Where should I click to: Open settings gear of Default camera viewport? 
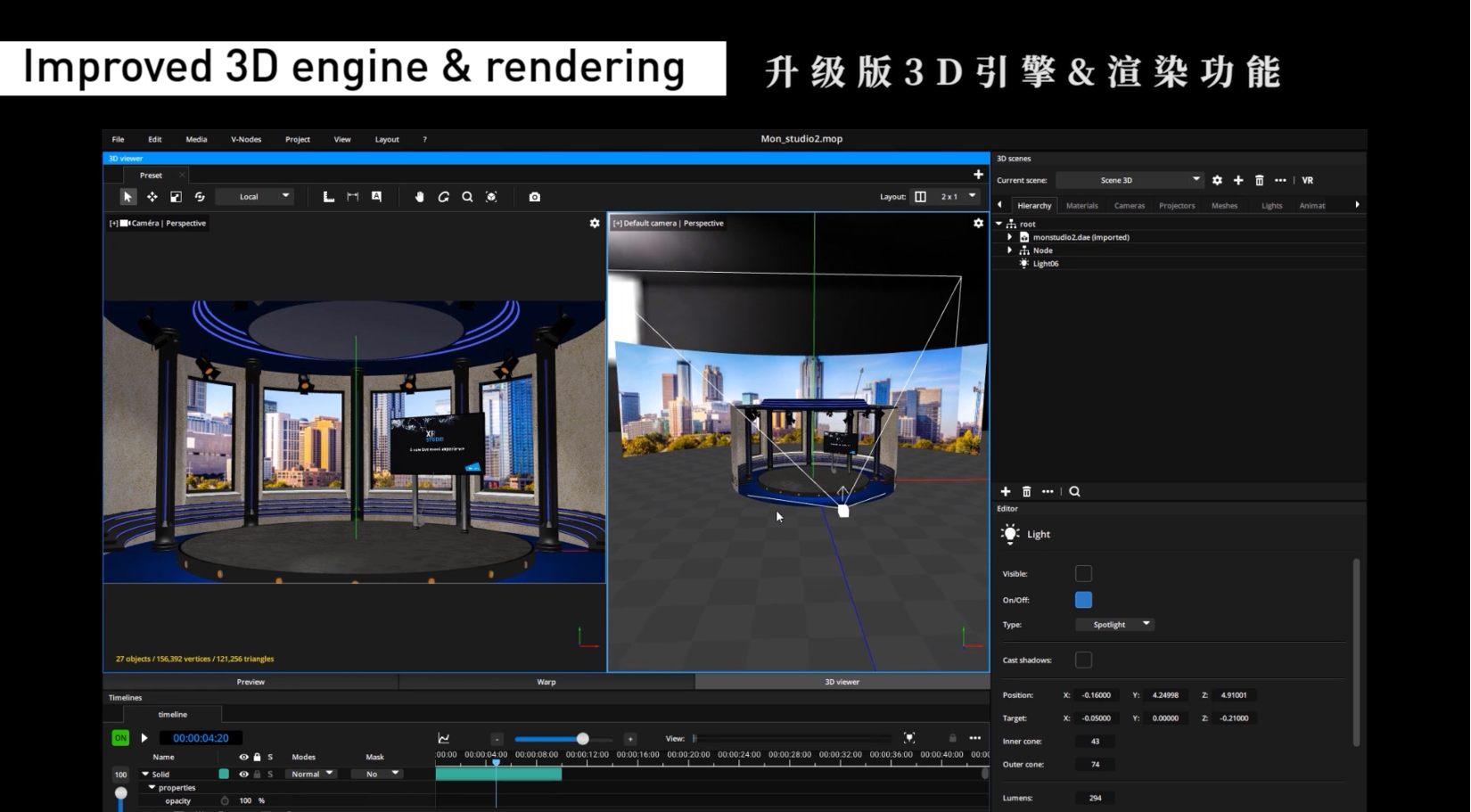click(978, 223)
